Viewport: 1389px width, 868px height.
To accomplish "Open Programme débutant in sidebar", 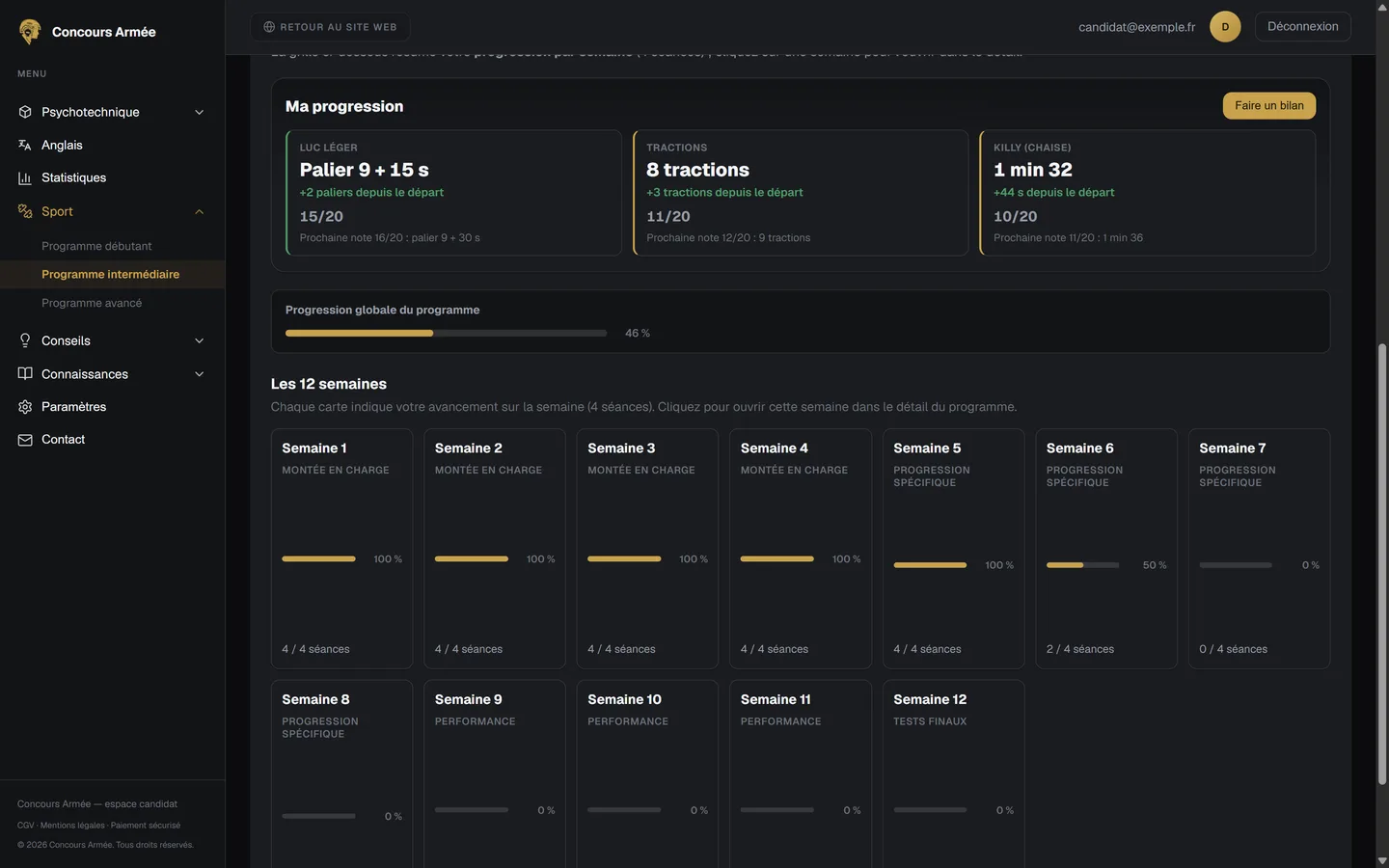I will click(x=96, y=246).
